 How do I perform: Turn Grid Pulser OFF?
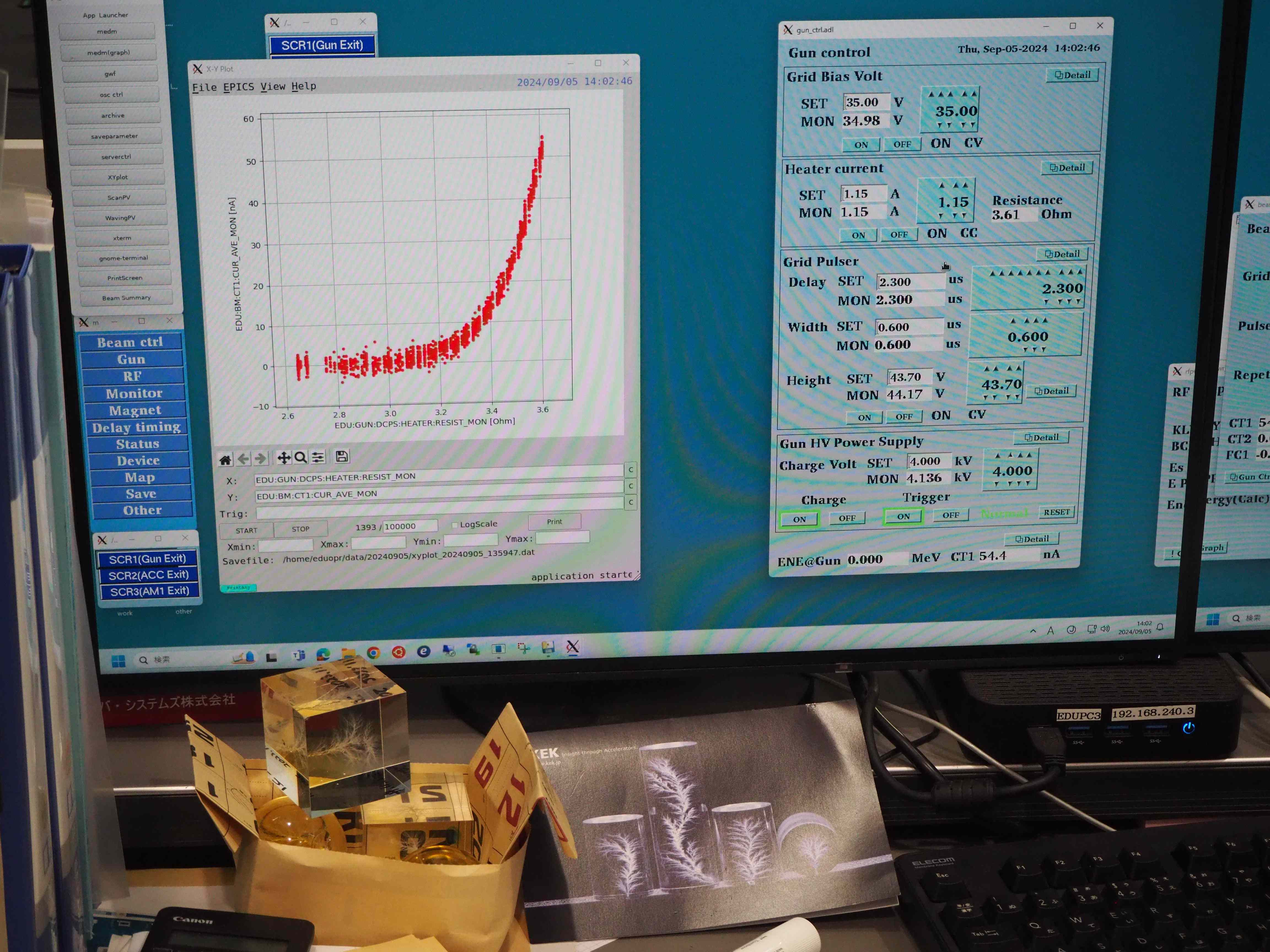904,416
